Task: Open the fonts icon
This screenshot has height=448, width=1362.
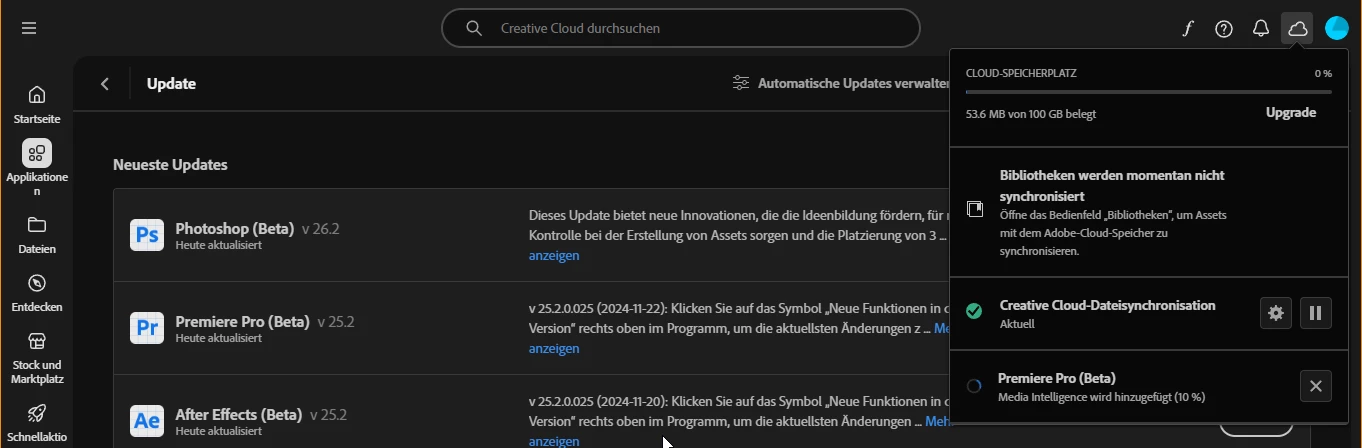Action: 1188,28
